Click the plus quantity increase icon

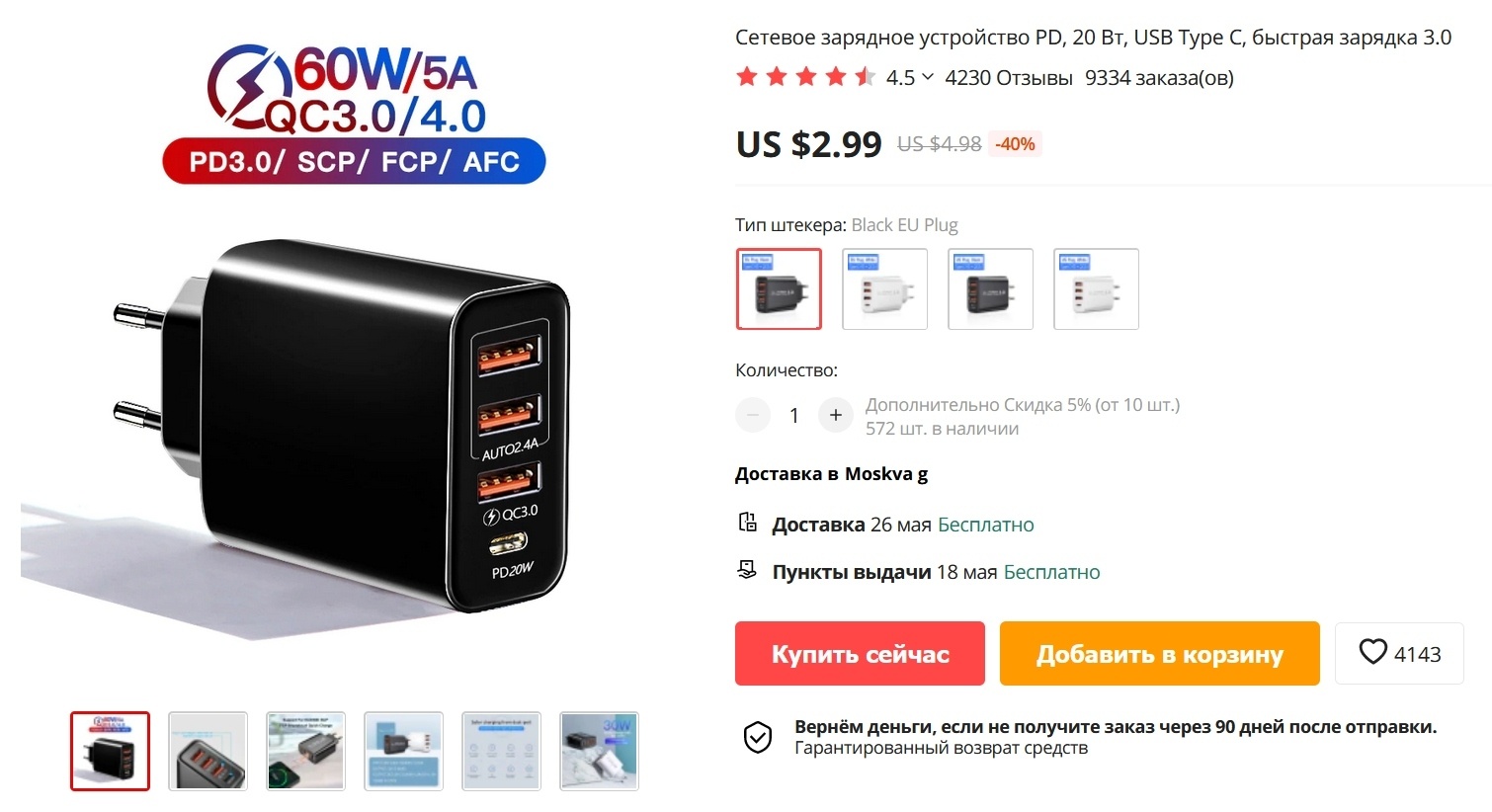[836, 415]
